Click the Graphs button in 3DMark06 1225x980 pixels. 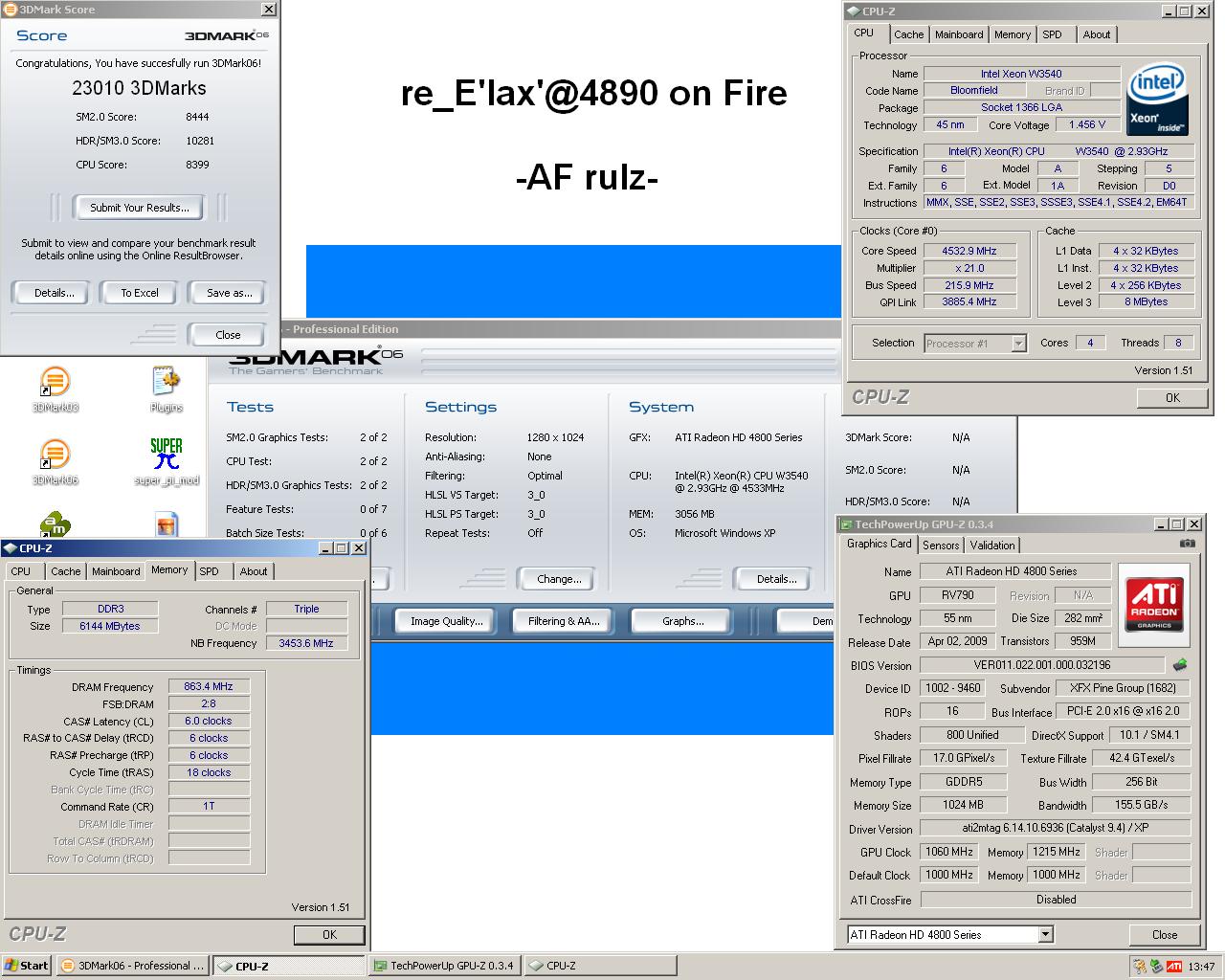(x=682, y=621)
